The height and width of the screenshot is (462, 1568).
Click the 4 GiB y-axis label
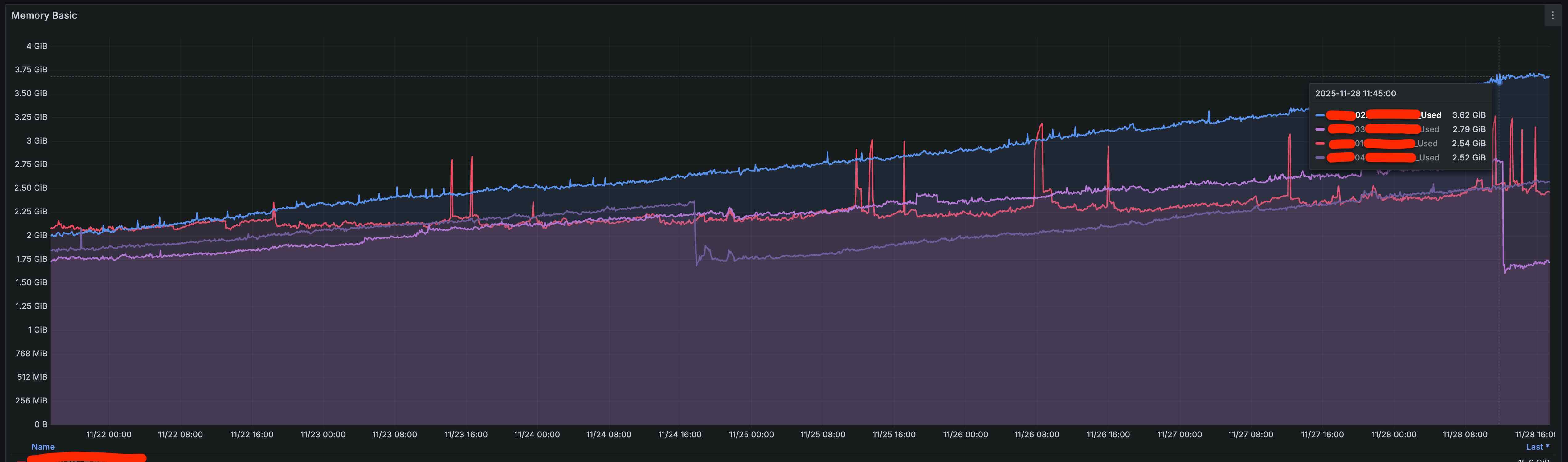pyautogui.click(x=37, y=46)
